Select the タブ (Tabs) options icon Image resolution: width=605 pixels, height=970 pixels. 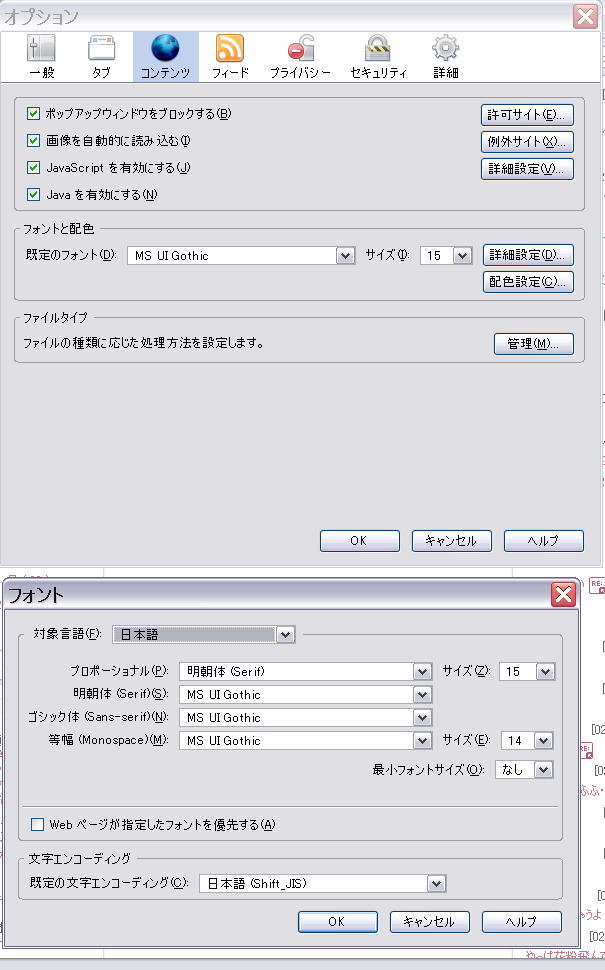pos(101,48)
